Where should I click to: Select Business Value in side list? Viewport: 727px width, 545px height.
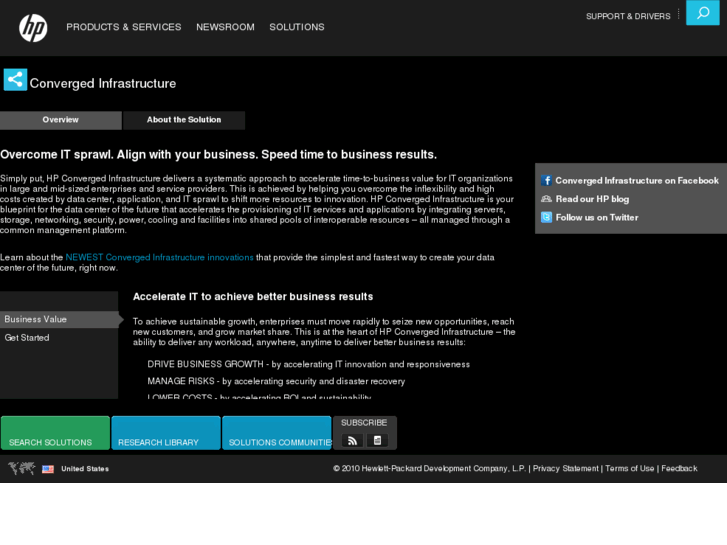pos(59,319)
